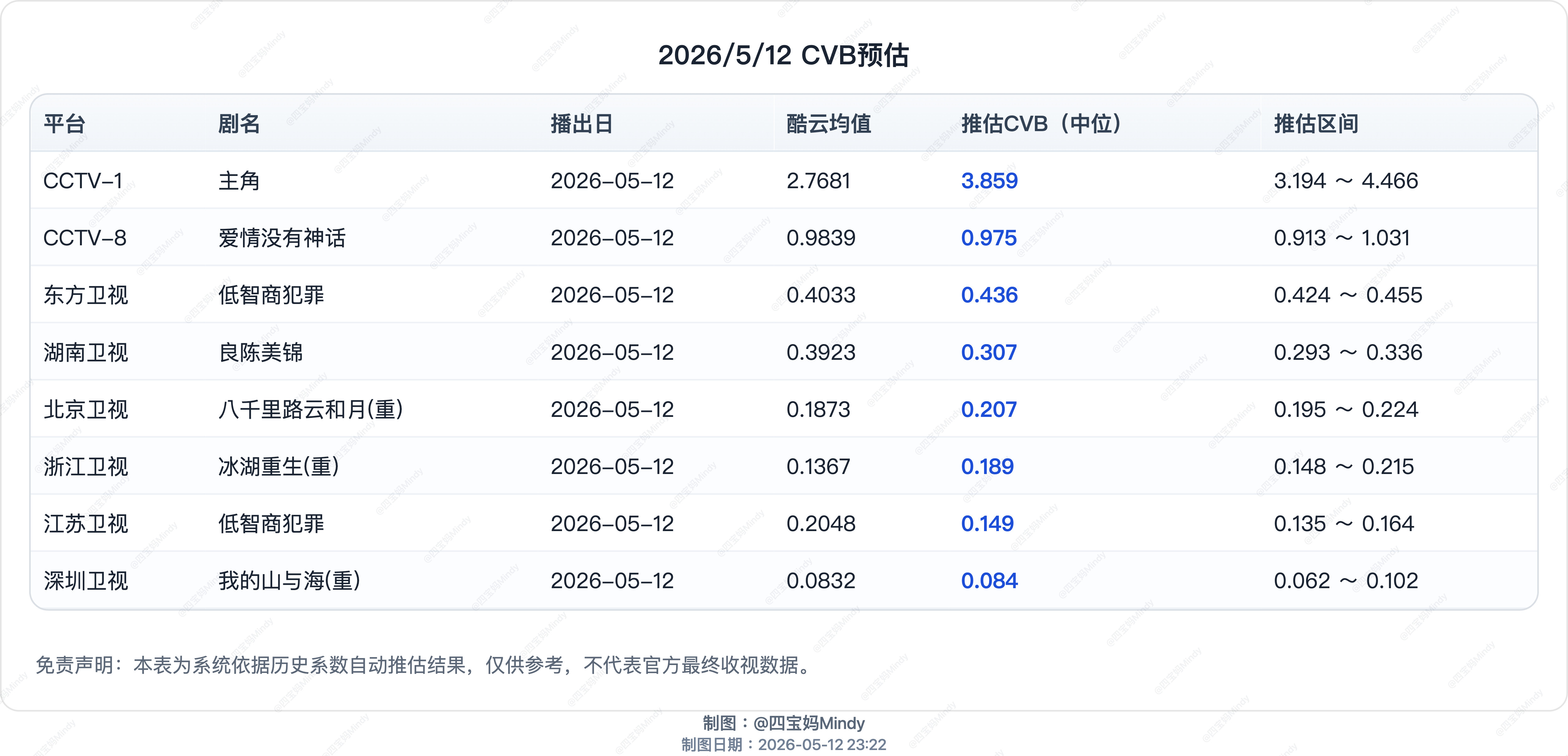The image size is (1568, 756).
Task: Click the title '2026/5/12 CVB预估'
Action: tap(783, 56)
